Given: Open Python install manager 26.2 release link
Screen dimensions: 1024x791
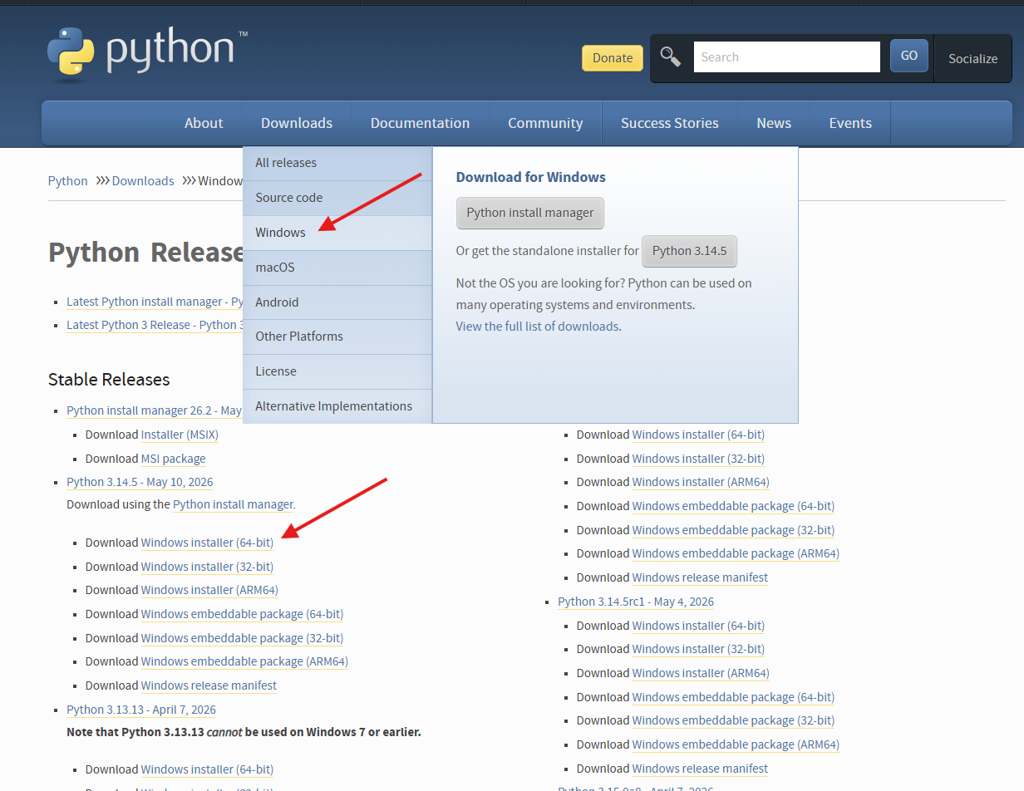Looking at the screenshot, I should click(154, 411).
